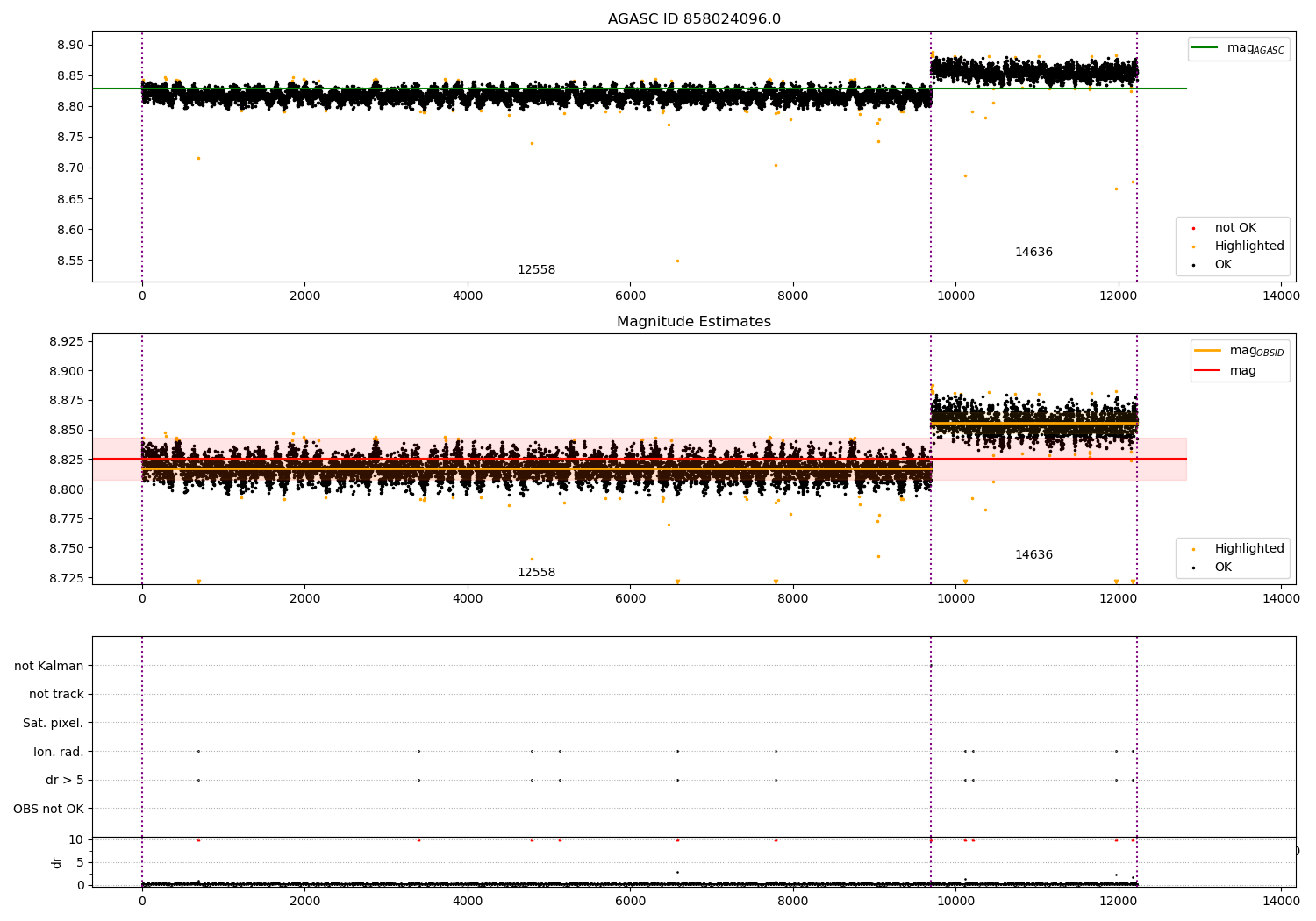Click the 'Ion. rad.' row label

pos(59,752)
